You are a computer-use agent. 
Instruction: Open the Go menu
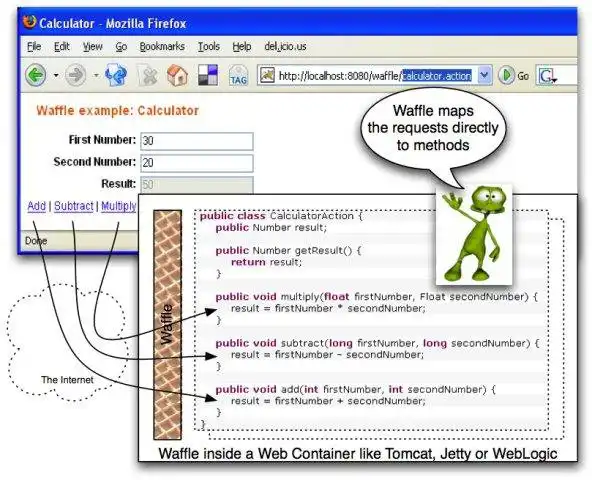click(121, 46)
